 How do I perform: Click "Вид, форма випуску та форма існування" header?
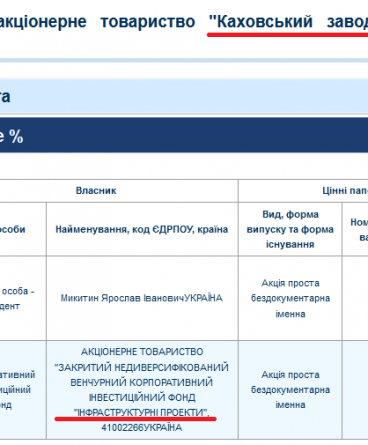tap(290, 229)
